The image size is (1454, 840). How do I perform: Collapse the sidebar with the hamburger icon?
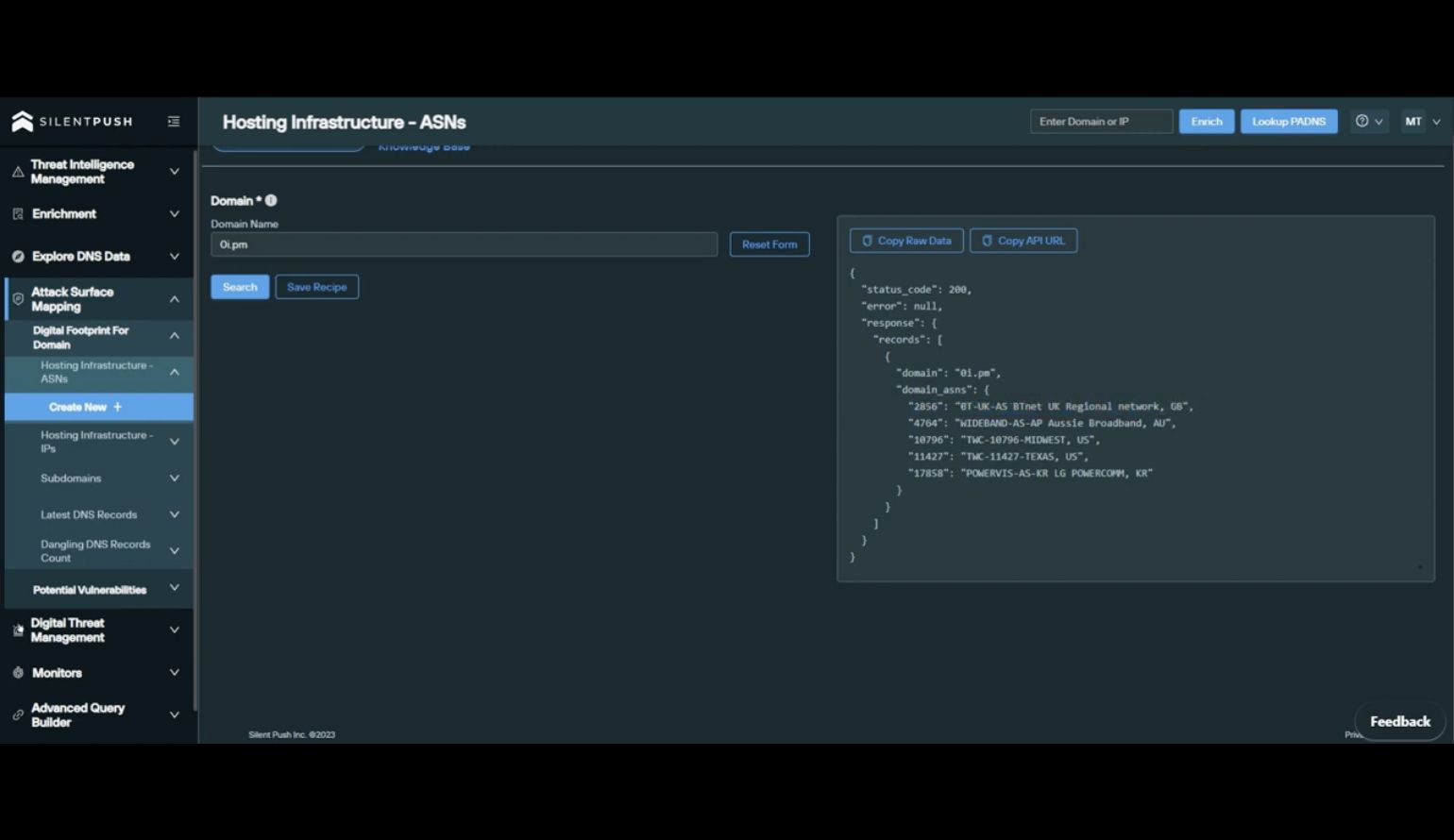174,122
